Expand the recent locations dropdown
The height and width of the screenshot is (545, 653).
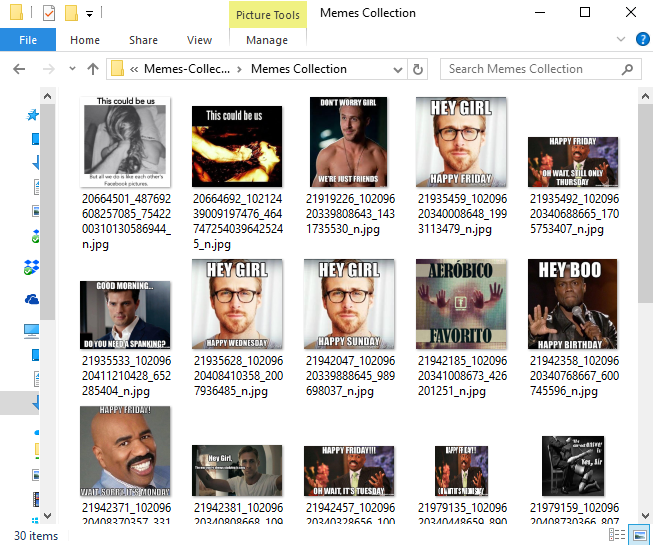[72, 69]
